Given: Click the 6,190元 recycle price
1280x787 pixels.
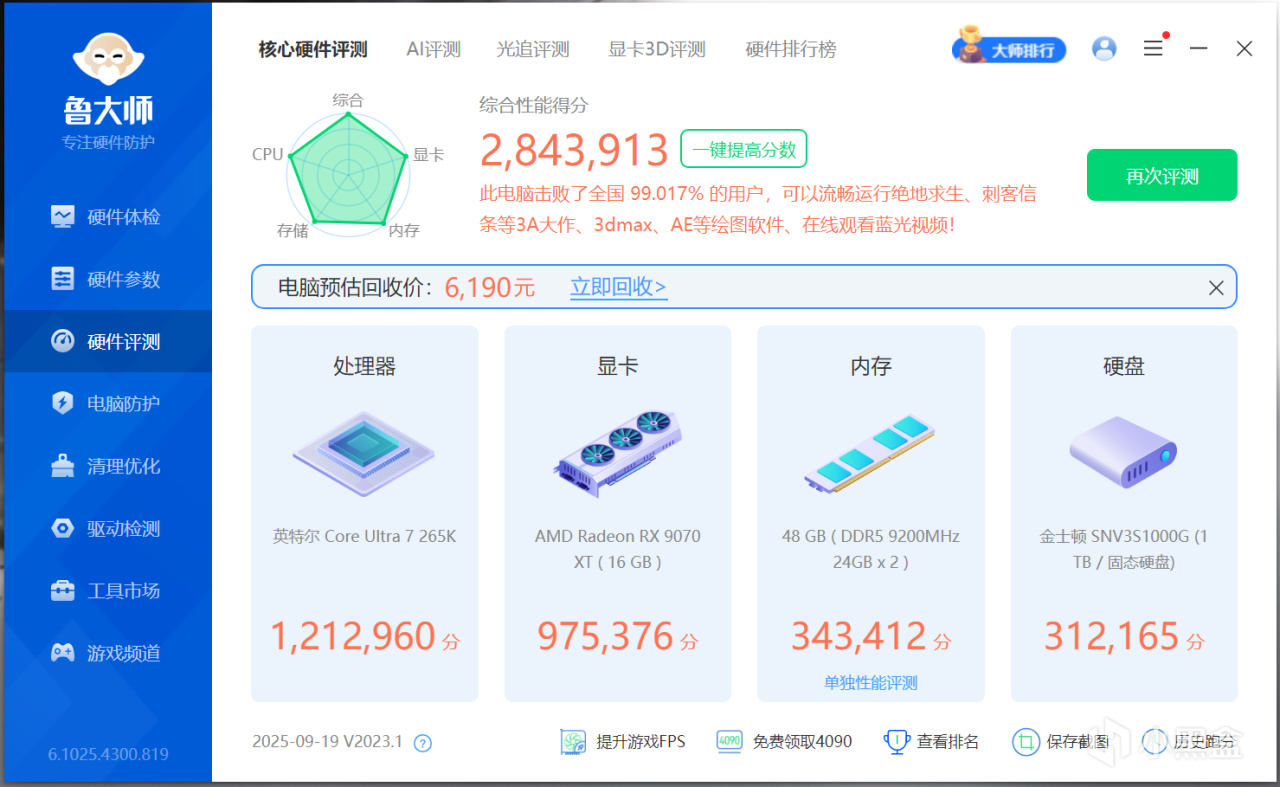Looking at the screenshot, I should 490,288.
